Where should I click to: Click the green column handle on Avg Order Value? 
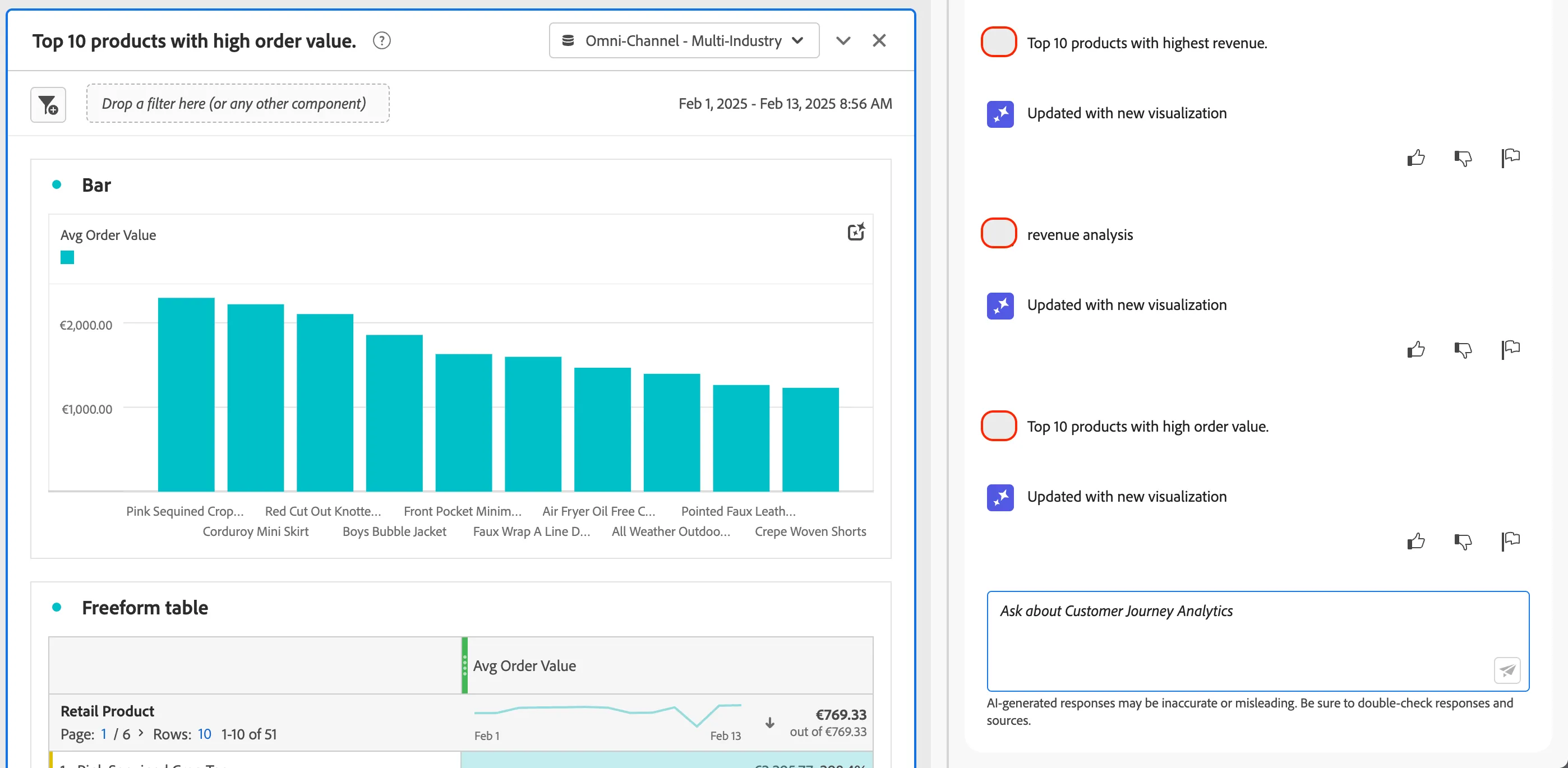[464, 665]
